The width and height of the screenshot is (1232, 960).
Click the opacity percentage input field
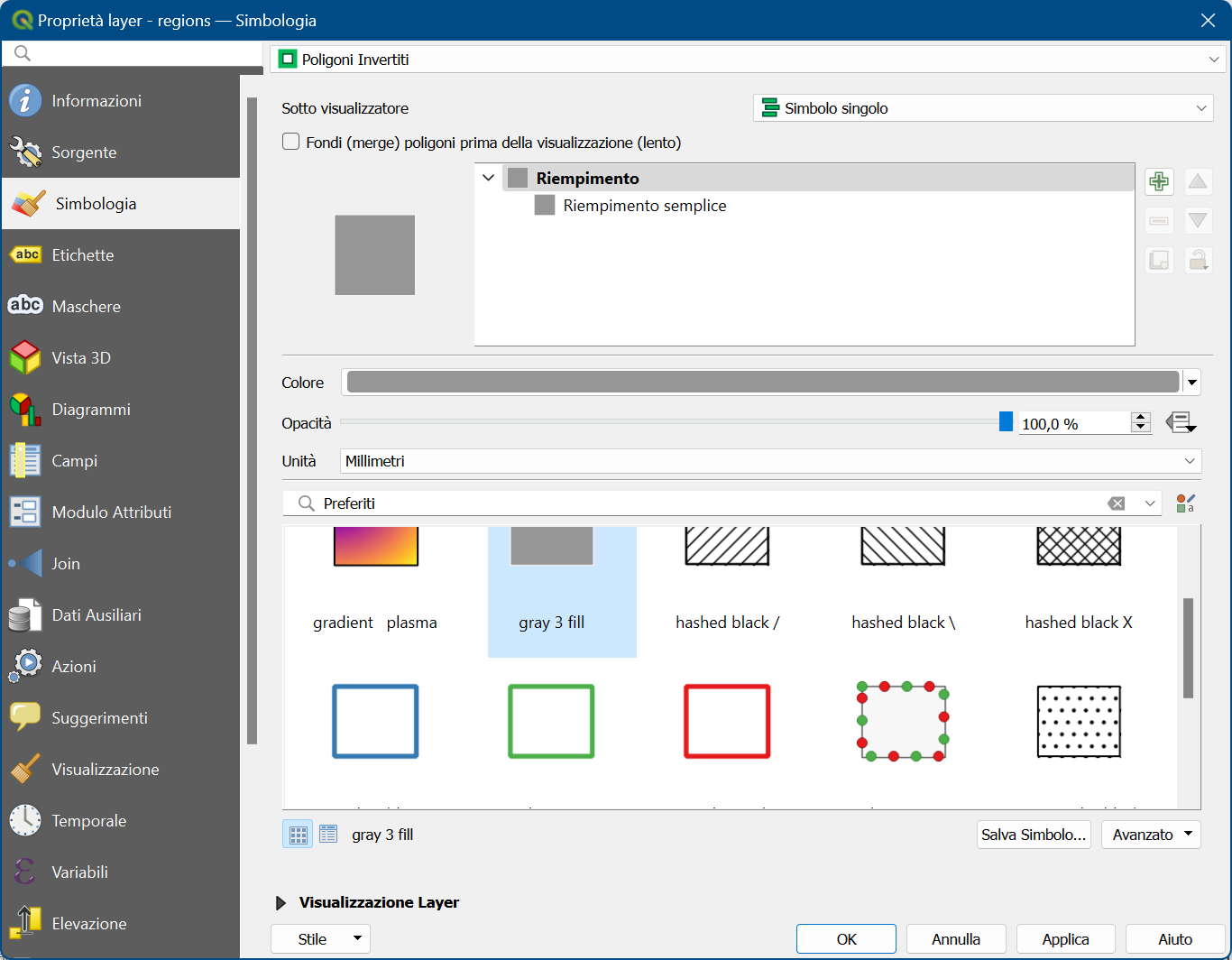click(1074, 423)
